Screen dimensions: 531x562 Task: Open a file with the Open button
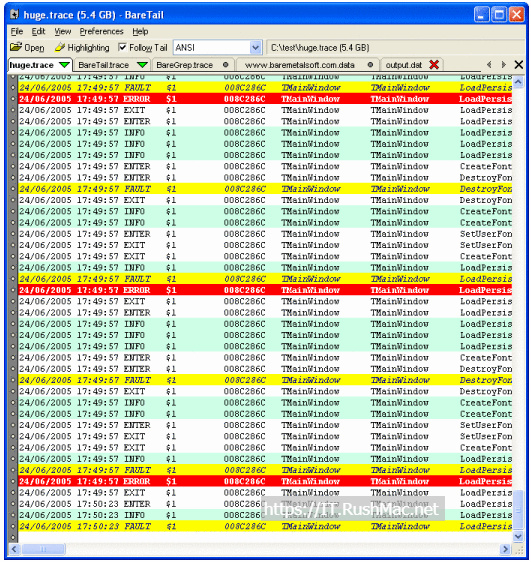[27, 48]
